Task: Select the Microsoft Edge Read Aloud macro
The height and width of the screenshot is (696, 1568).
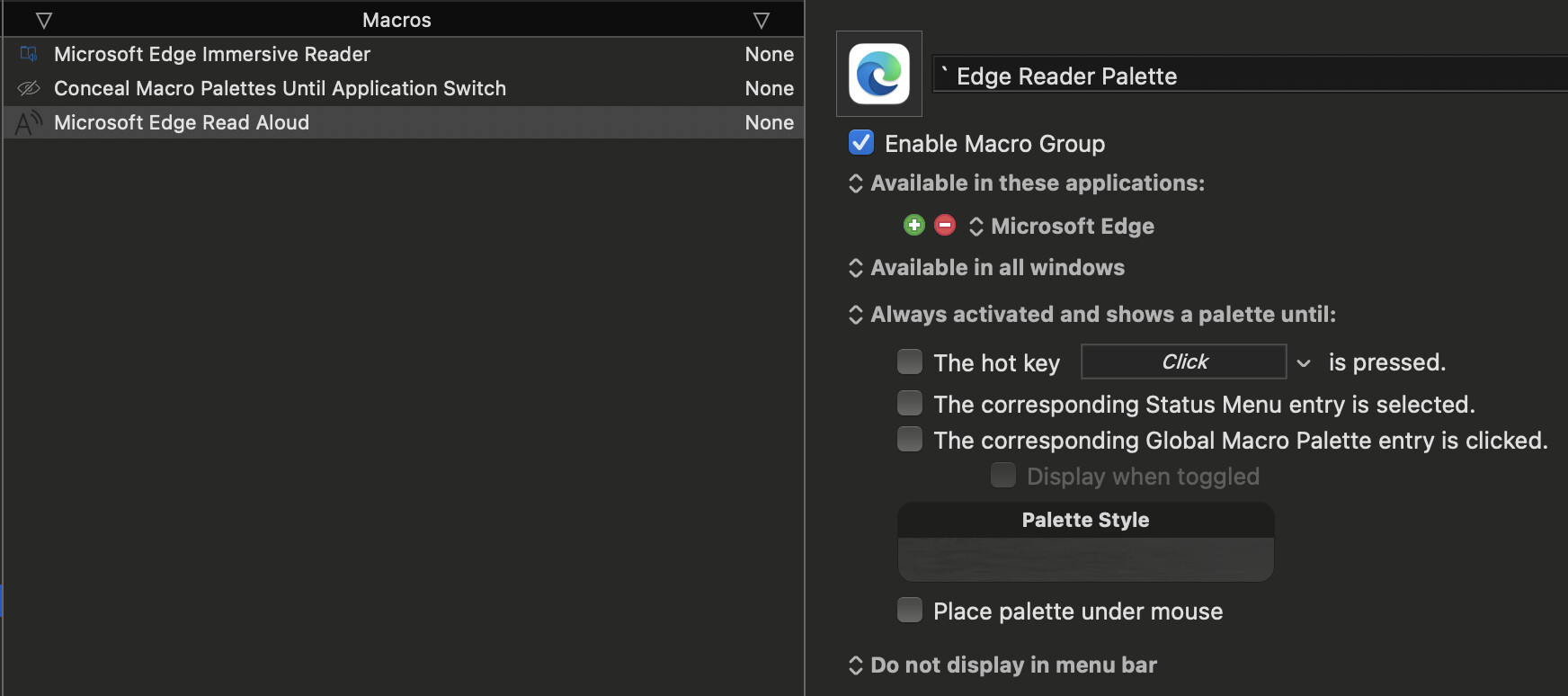Action: point(404,122)
